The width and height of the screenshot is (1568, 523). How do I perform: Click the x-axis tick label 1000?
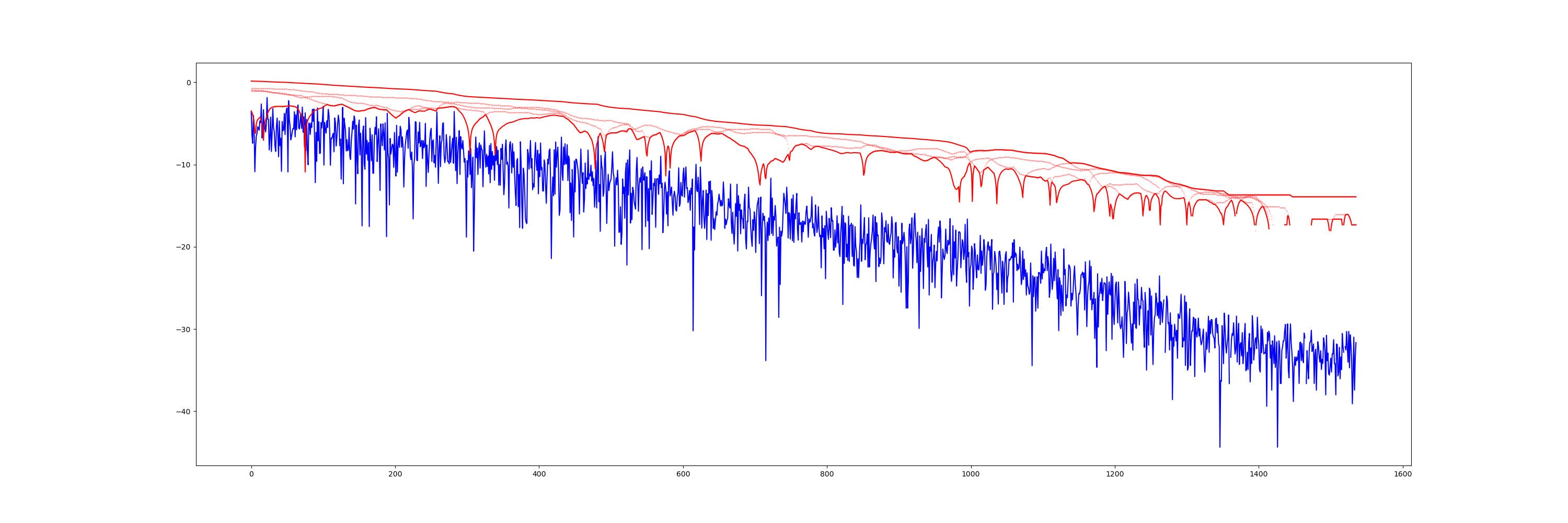(x=971, y=474)
